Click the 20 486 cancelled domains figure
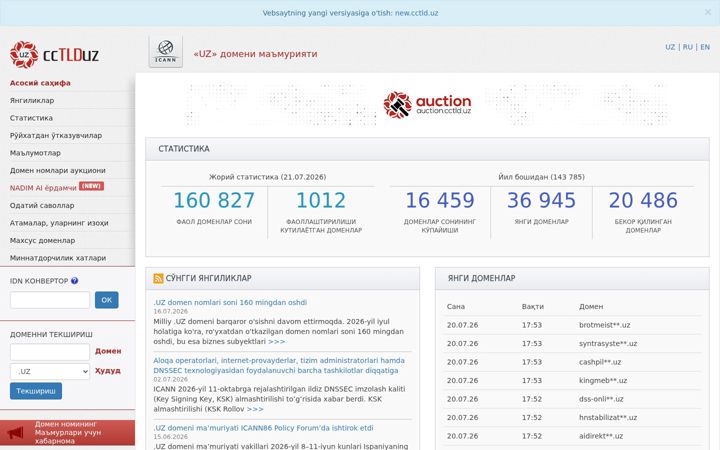The image size is (720, 450). pos(643,201)
